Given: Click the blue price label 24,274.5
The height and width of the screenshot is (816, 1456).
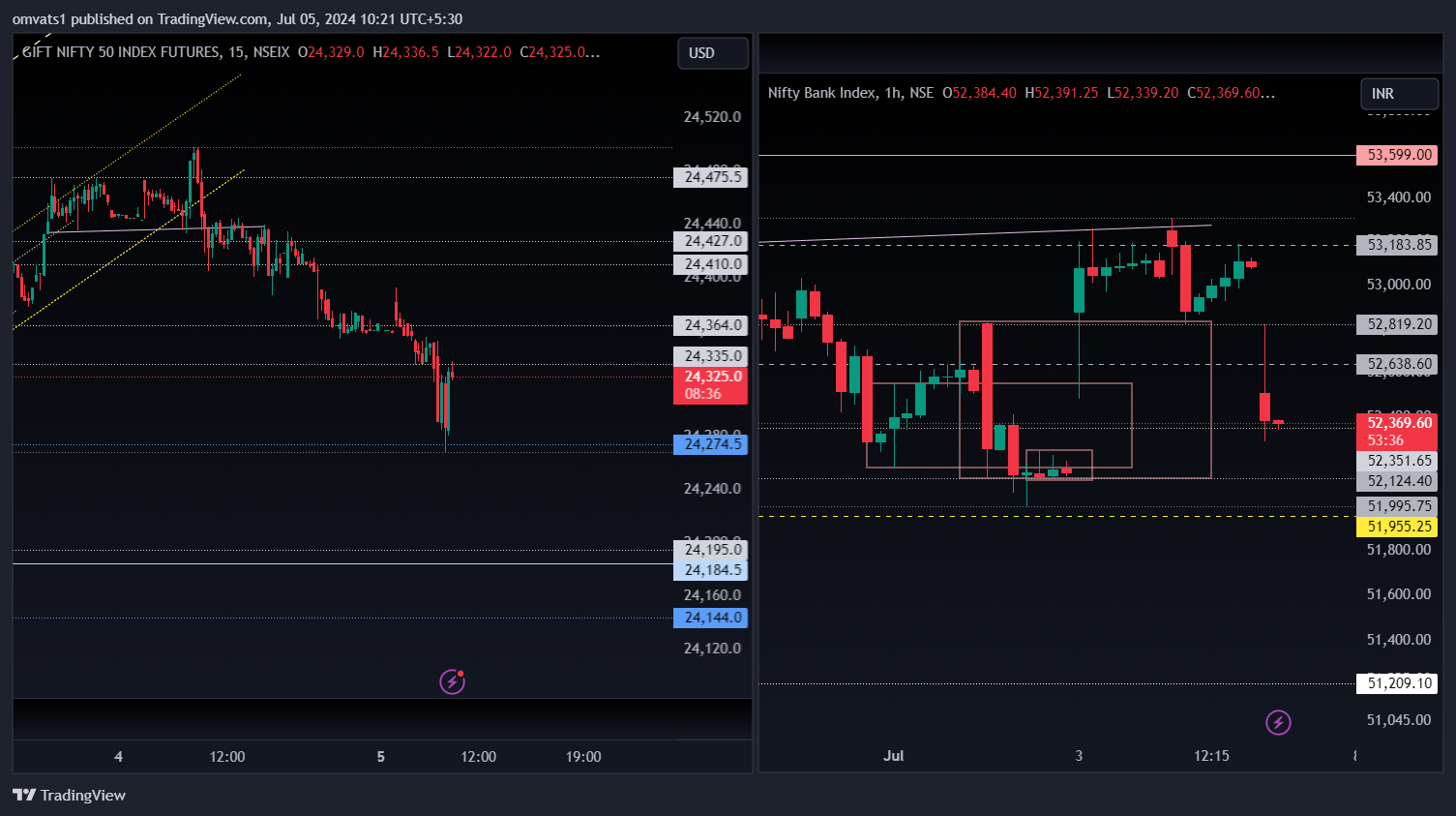Looking at the screenshot, I should click(x=710, y=444).
